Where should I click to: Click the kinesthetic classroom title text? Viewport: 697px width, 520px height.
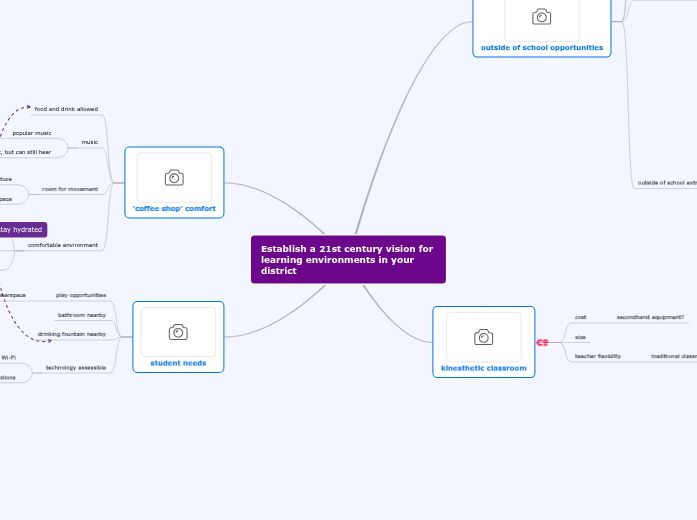[x=483, y=368]
